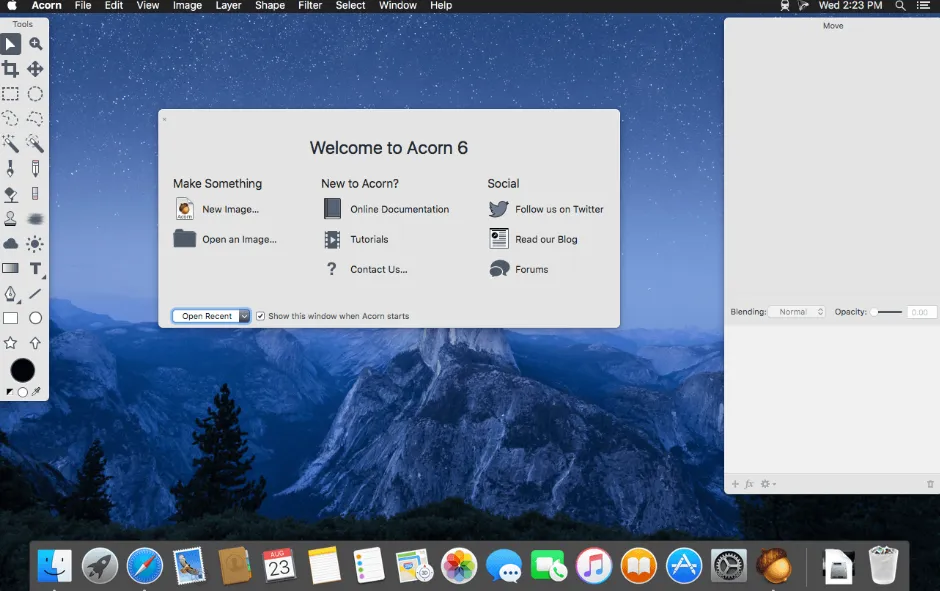Select the Eraser tool
The image size is (940, 591).
tap(35, 194)
